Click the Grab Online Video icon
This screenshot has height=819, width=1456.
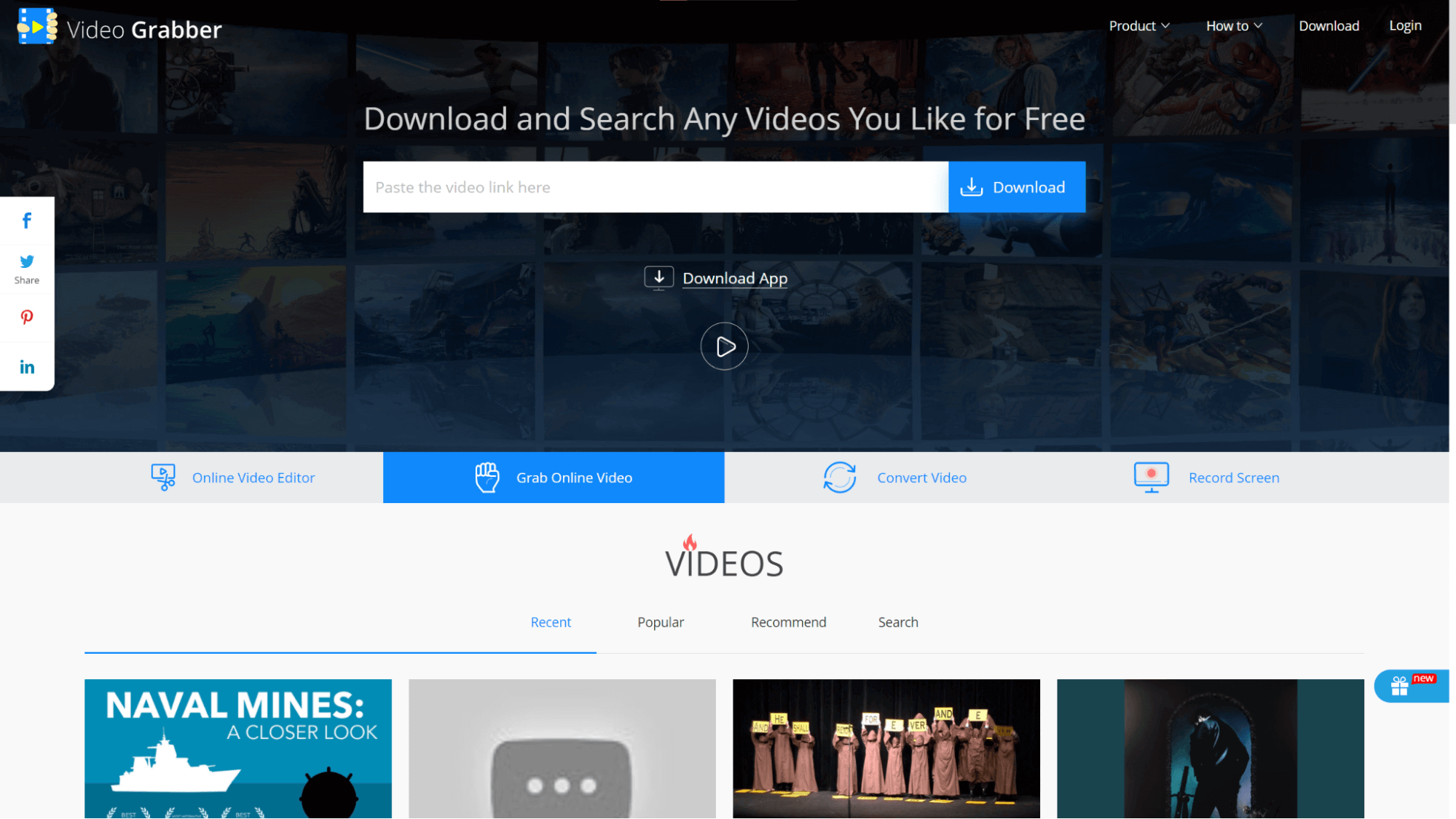tap(487, 477)
